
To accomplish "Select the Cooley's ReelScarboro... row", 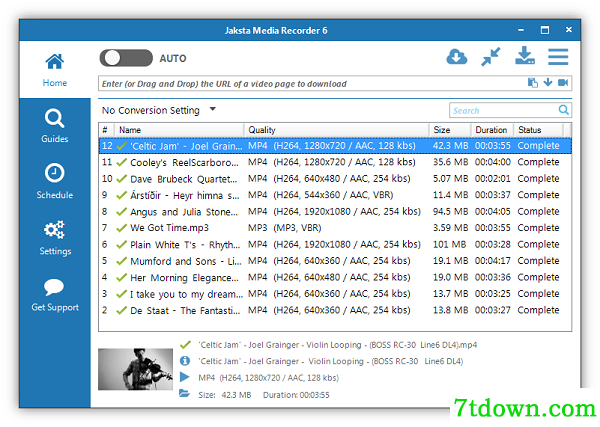I will click(335, 162).
